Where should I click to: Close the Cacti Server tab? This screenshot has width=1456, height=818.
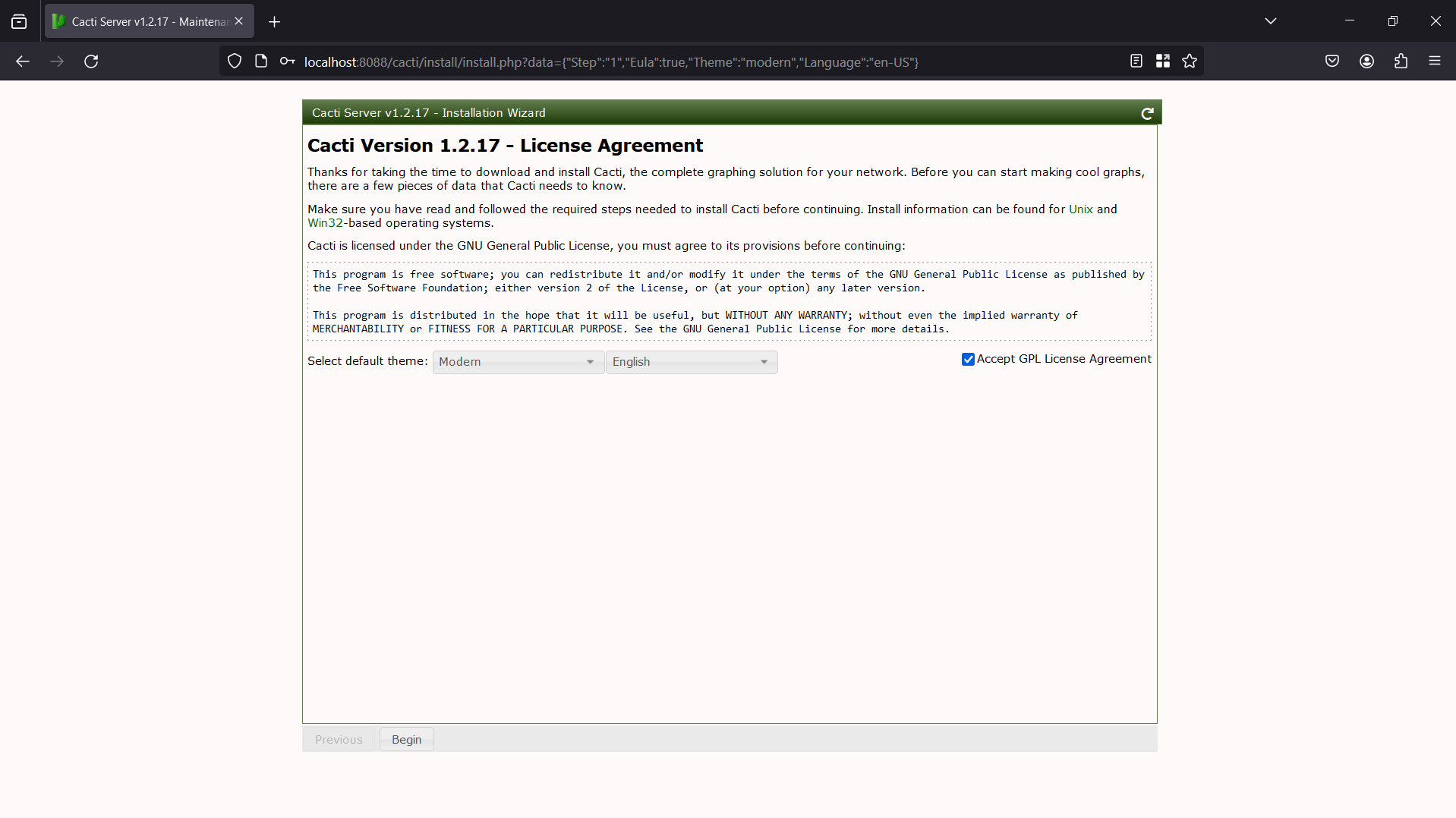[x=239, y=21]
